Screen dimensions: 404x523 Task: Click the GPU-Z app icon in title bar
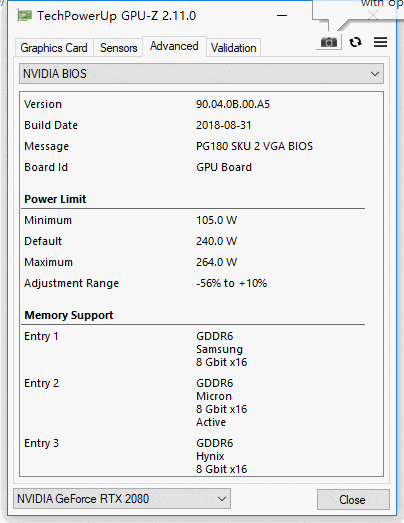pos(25,16)
